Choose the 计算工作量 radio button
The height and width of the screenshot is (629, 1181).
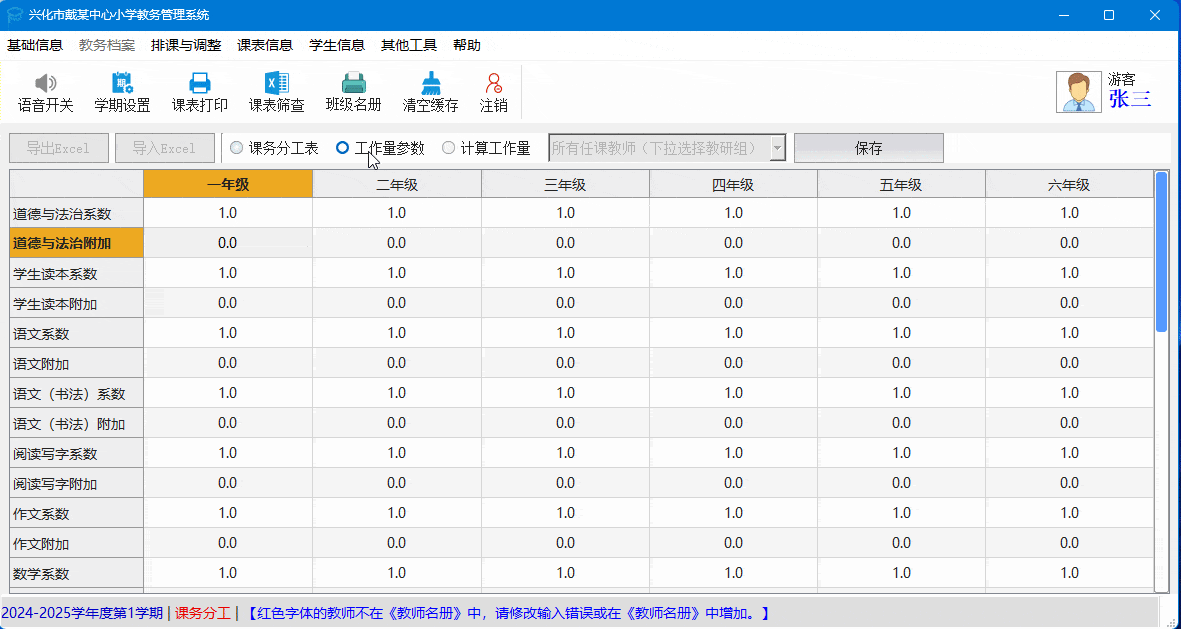tap(448, 148)
